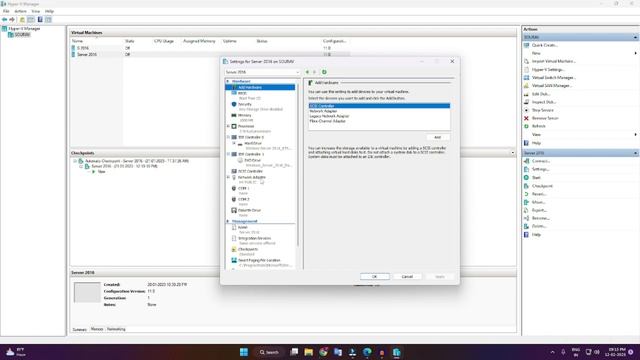Click Start action for Server 2016
Viewport: 640px width, 360px height.
tap(536, 178)
